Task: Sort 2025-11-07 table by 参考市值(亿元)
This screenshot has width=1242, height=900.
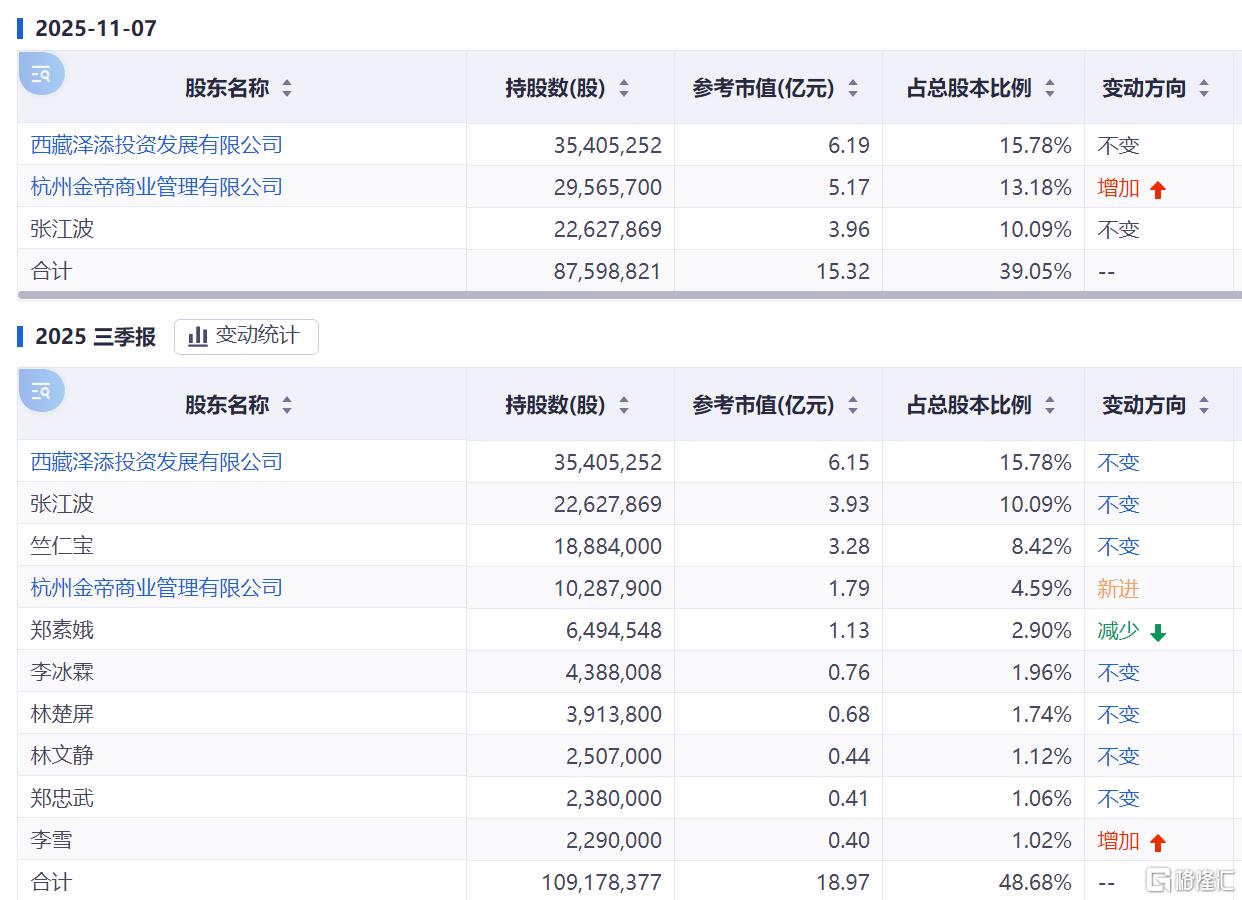Action: click(853, 88)
